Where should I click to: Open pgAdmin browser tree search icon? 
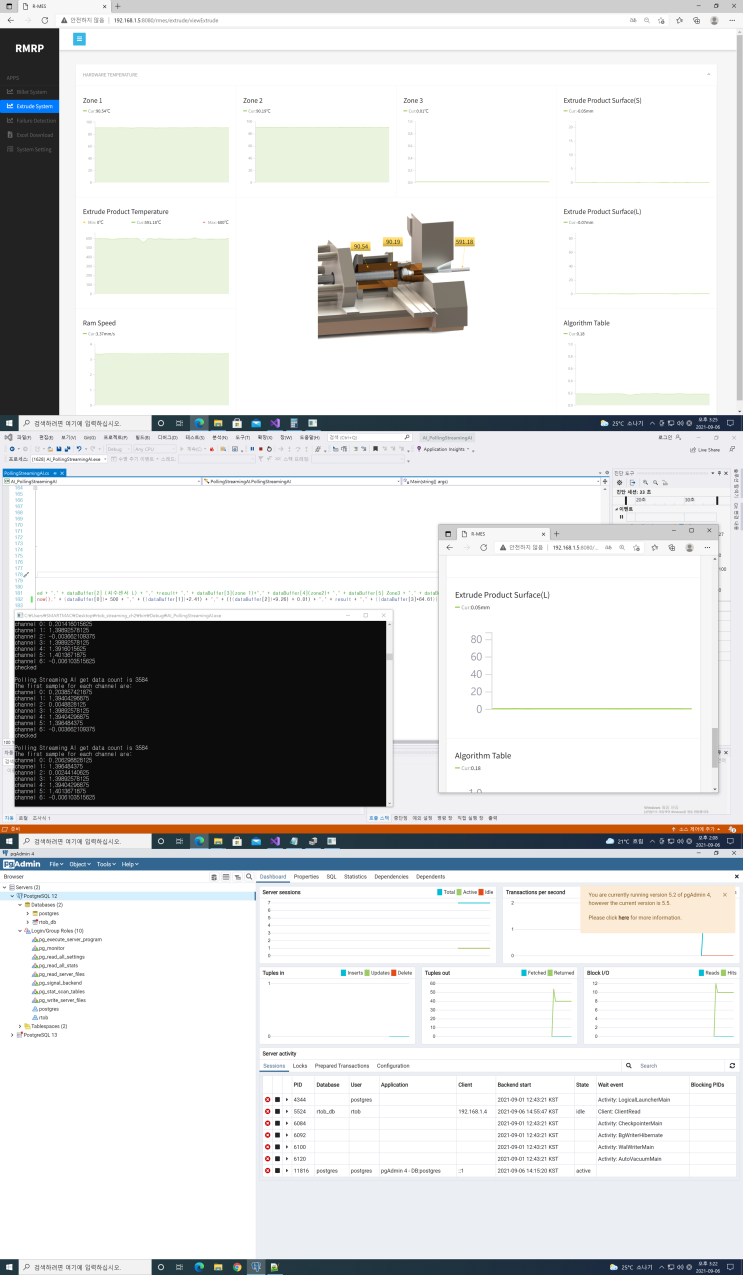click(x=249, y=876)
